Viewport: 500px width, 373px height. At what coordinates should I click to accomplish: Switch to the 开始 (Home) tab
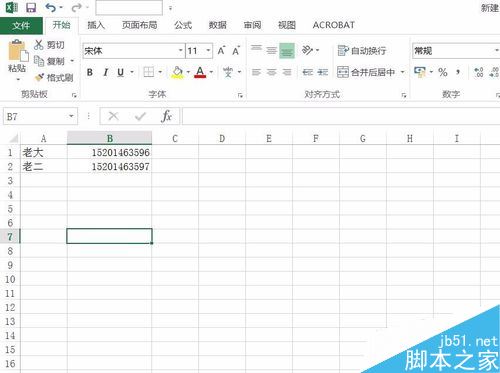[x=61, y=25]
